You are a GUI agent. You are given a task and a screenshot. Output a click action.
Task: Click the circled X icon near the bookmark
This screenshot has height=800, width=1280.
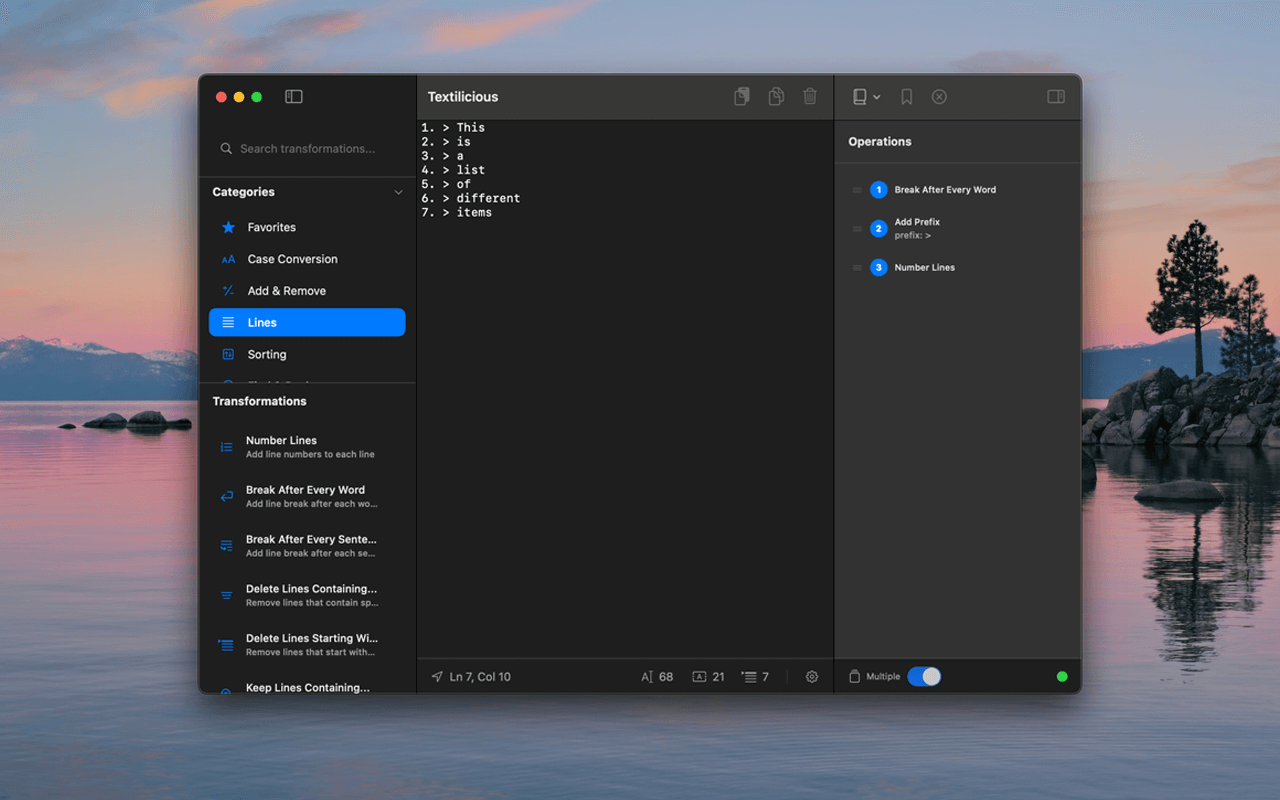[x=939, y=96]
